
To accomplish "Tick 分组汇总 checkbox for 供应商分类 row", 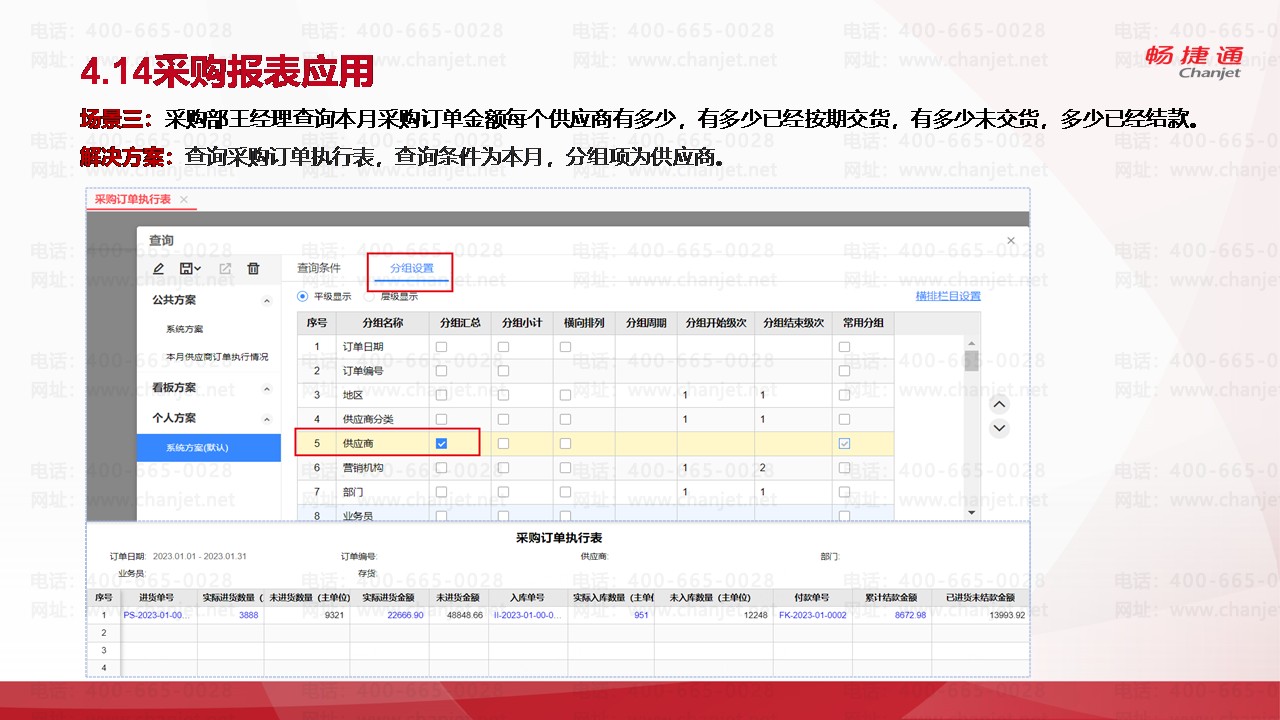I will [441, 419].
